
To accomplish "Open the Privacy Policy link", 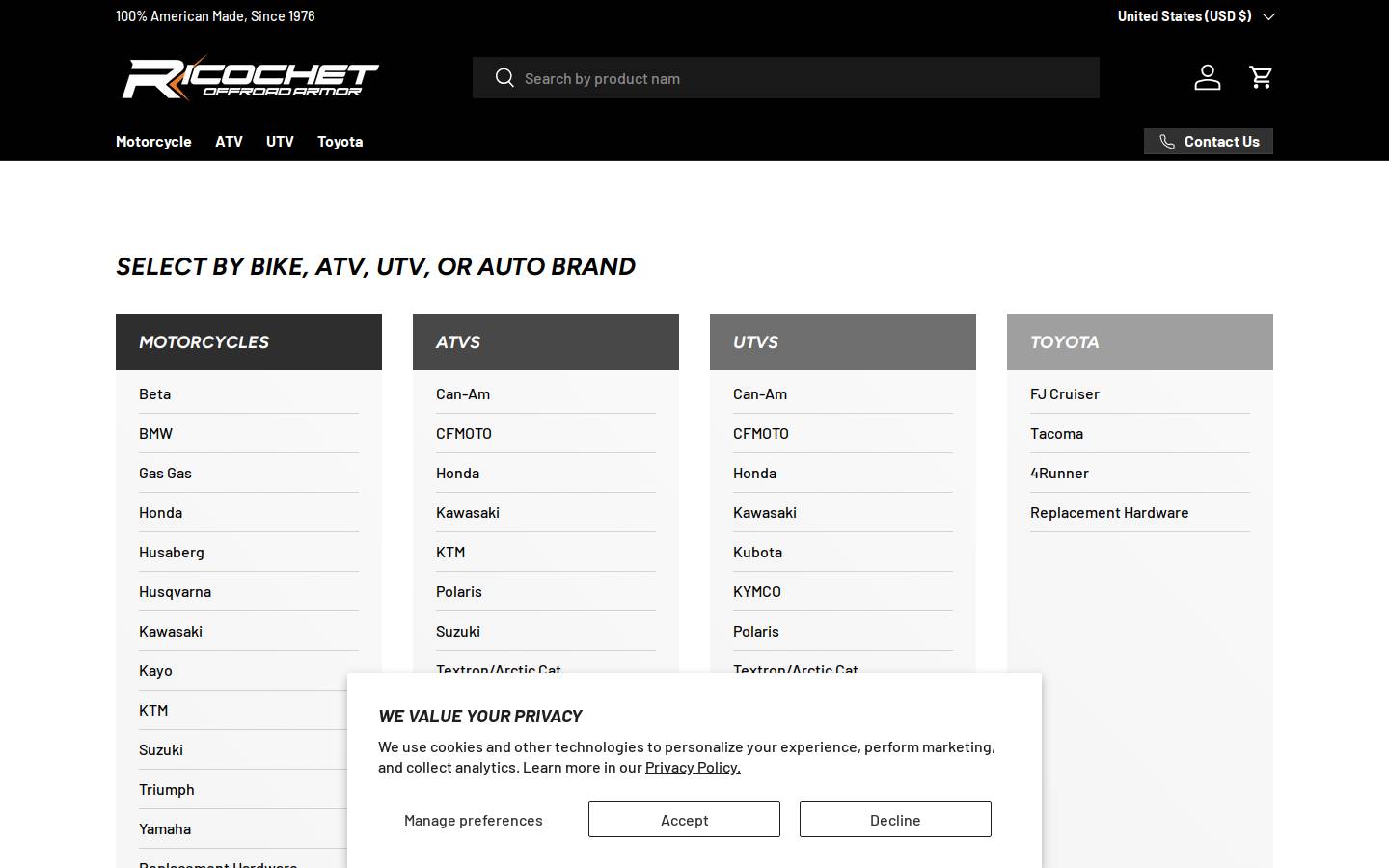I will (x=693, y=767).
